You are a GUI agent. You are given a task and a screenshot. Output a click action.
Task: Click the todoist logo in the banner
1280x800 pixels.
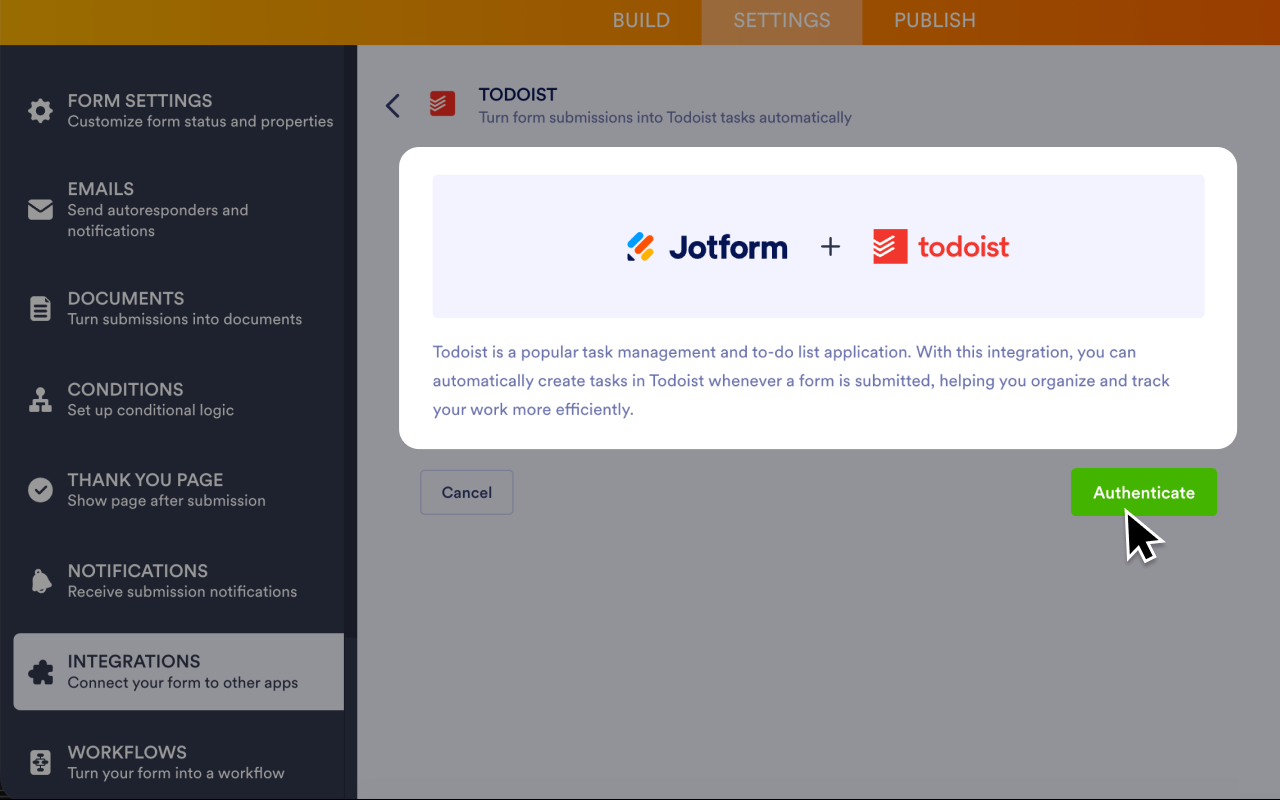pyautogui.click(x=940, y=246)
